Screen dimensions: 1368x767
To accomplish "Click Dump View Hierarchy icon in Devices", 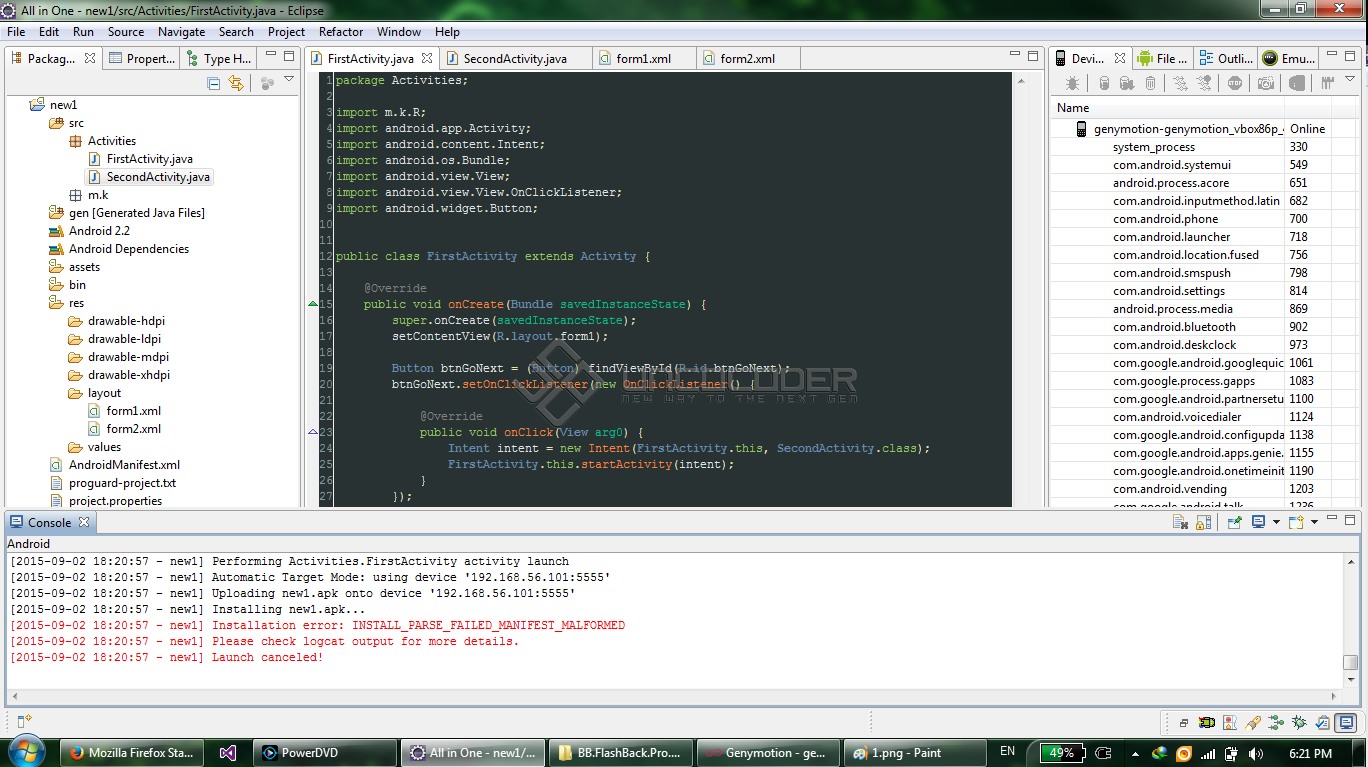I will point(1296,83).
